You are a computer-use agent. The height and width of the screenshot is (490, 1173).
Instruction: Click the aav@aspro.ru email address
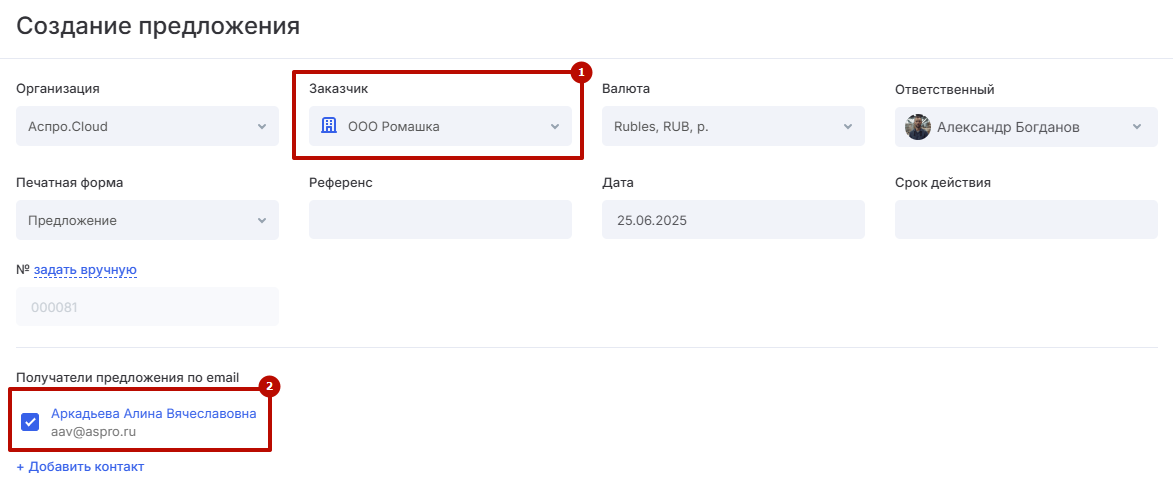(x=93, y=432)
